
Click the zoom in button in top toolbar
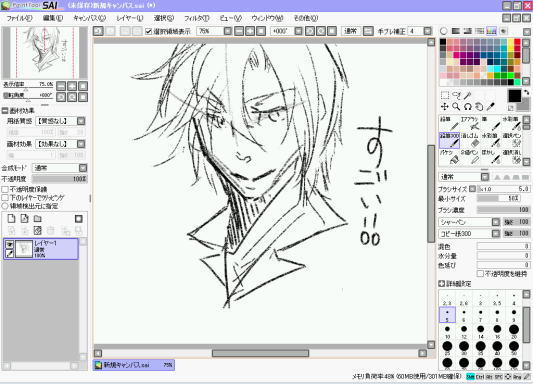pyautogui.click(x=250, y=31)
